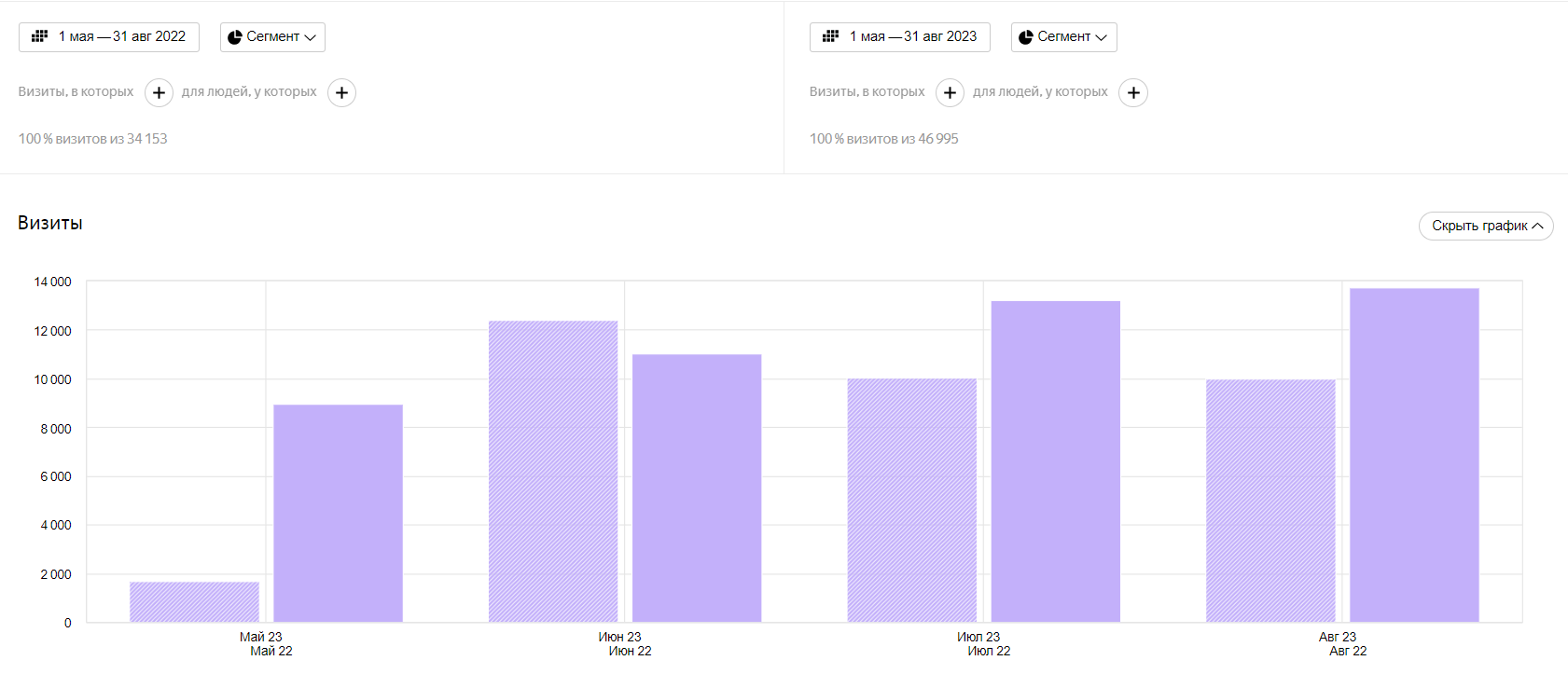Click the hatched Авг 23 bar
Viewport: 1568px width, 688px height.
[x=1270, y=502]
